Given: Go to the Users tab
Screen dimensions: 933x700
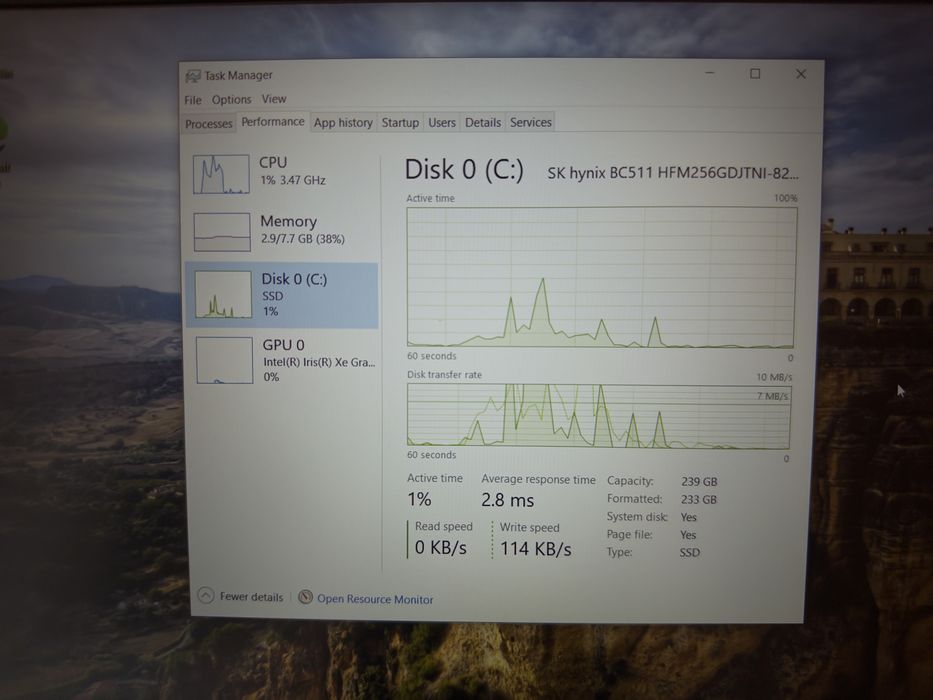Looking at the screenshot, I should click(442, 123).
